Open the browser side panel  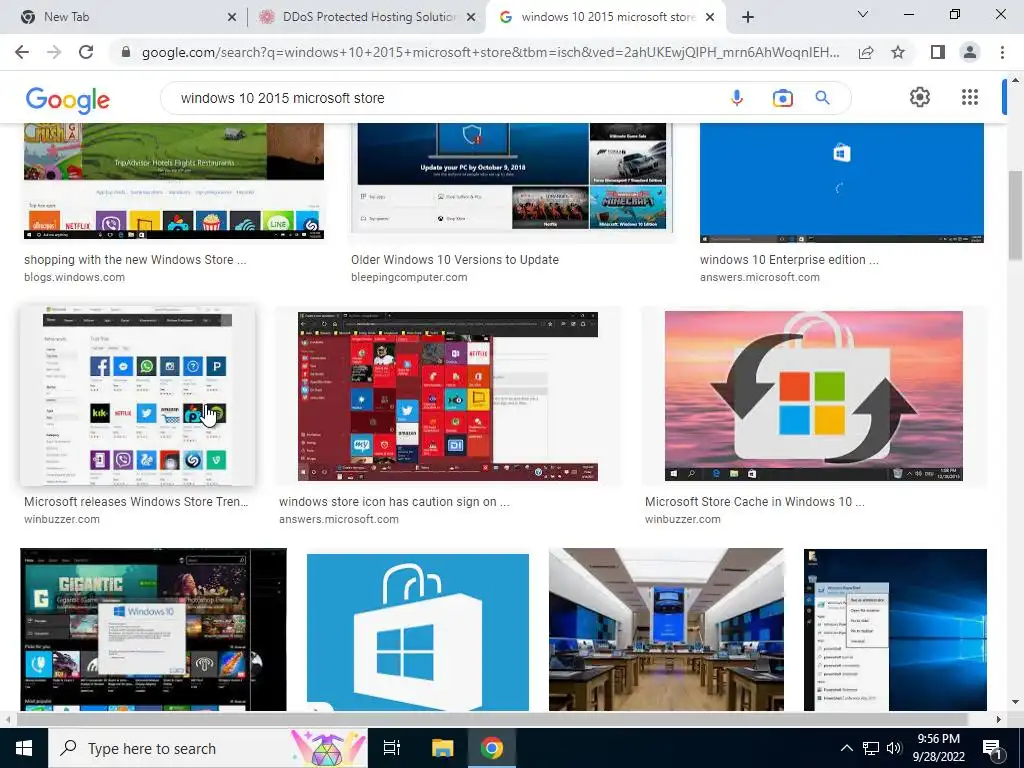coord(937,52)
